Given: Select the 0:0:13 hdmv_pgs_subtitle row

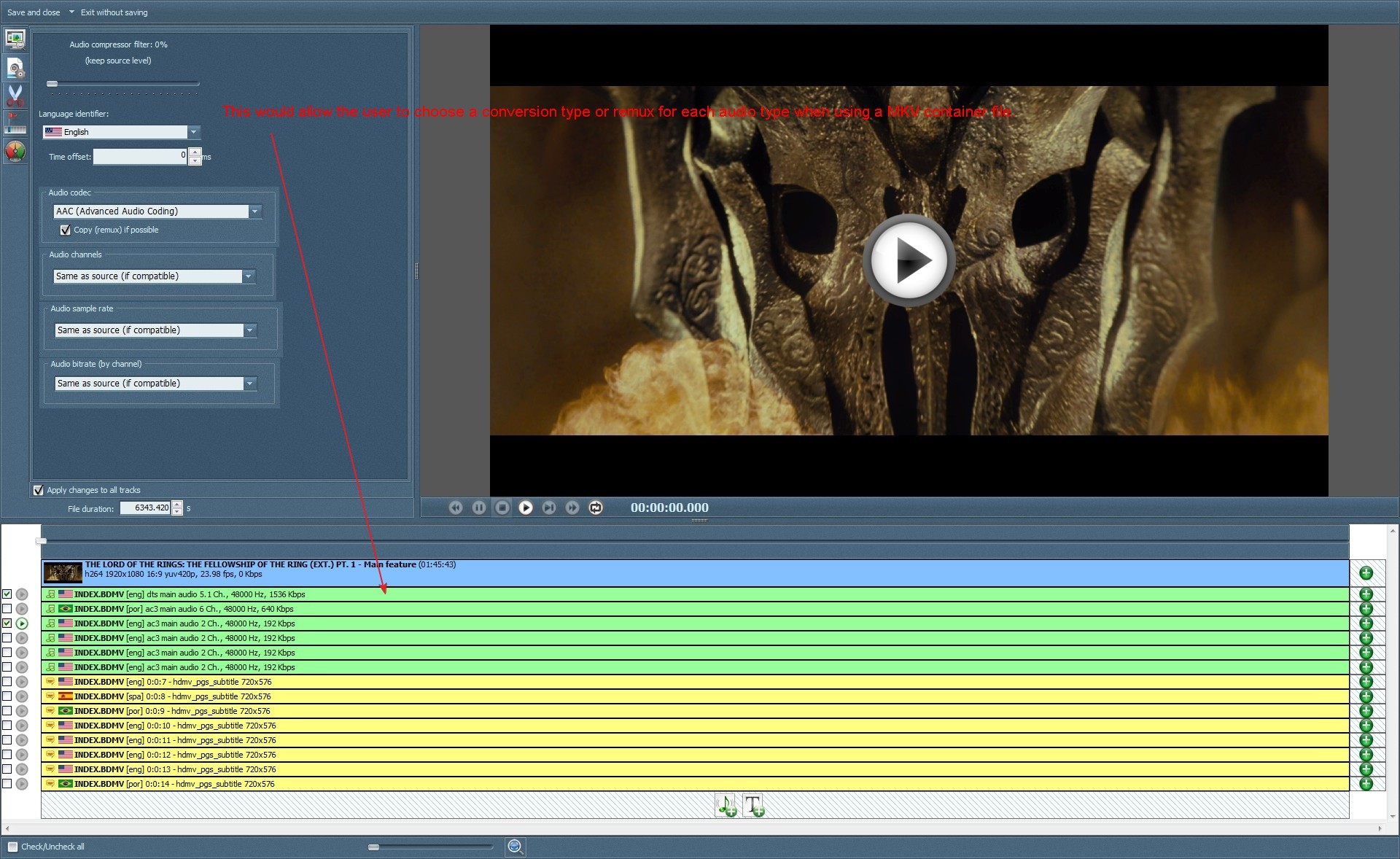Looking at the screenshot, I should [695, 769].
